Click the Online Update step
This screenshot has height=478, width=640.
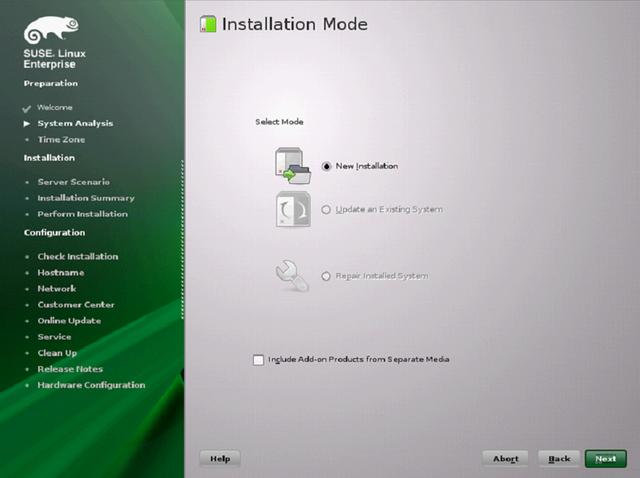(69, 321)
